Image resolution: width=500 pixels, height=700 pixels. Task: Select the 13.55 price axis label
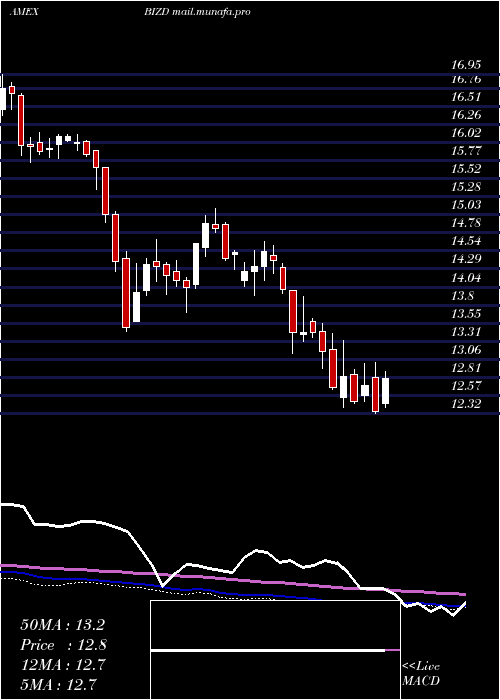click(x=466, y=314)
